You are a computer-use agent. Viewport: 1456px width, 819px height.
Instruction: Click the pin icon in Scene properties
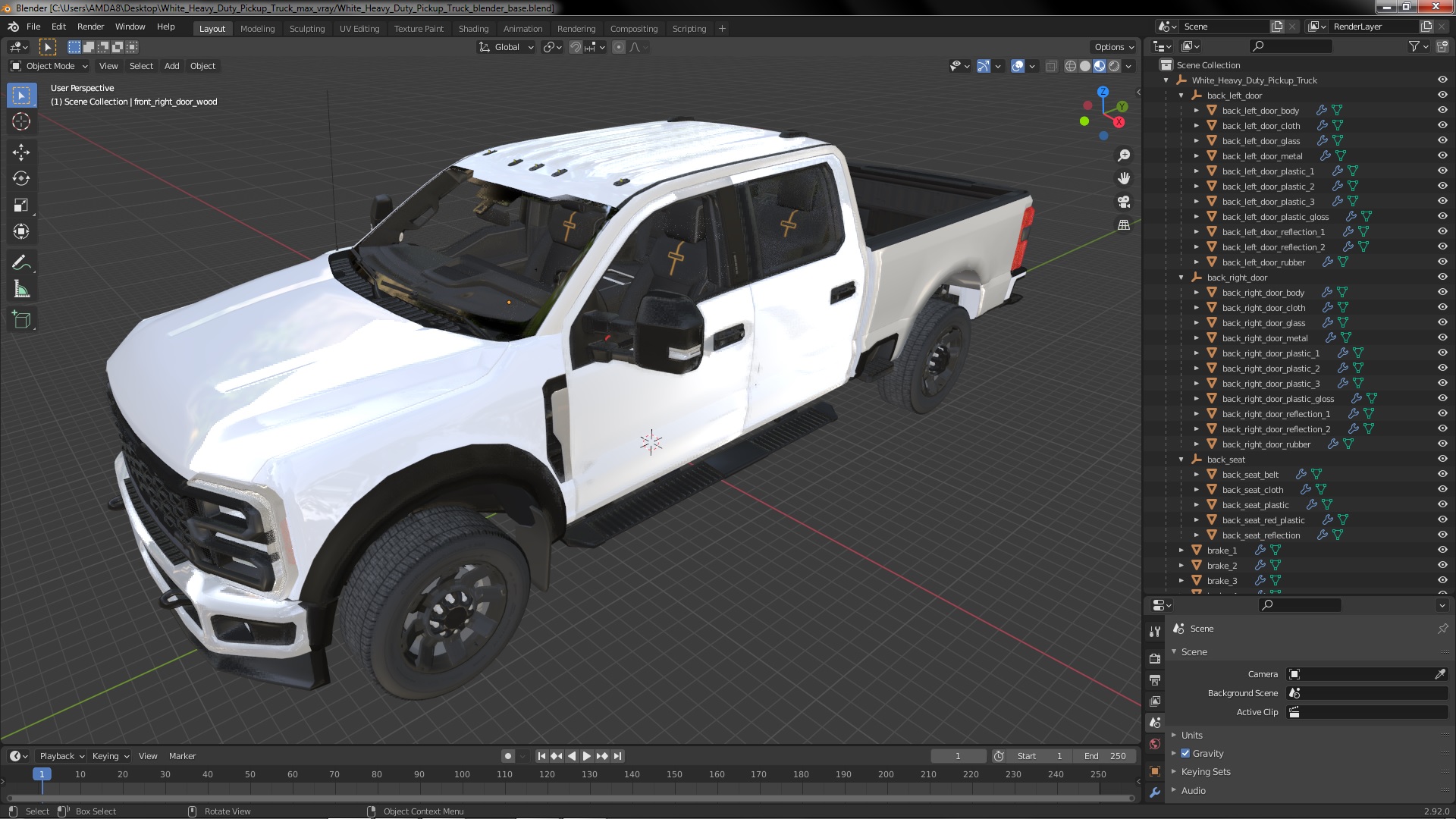[1442, 629]
